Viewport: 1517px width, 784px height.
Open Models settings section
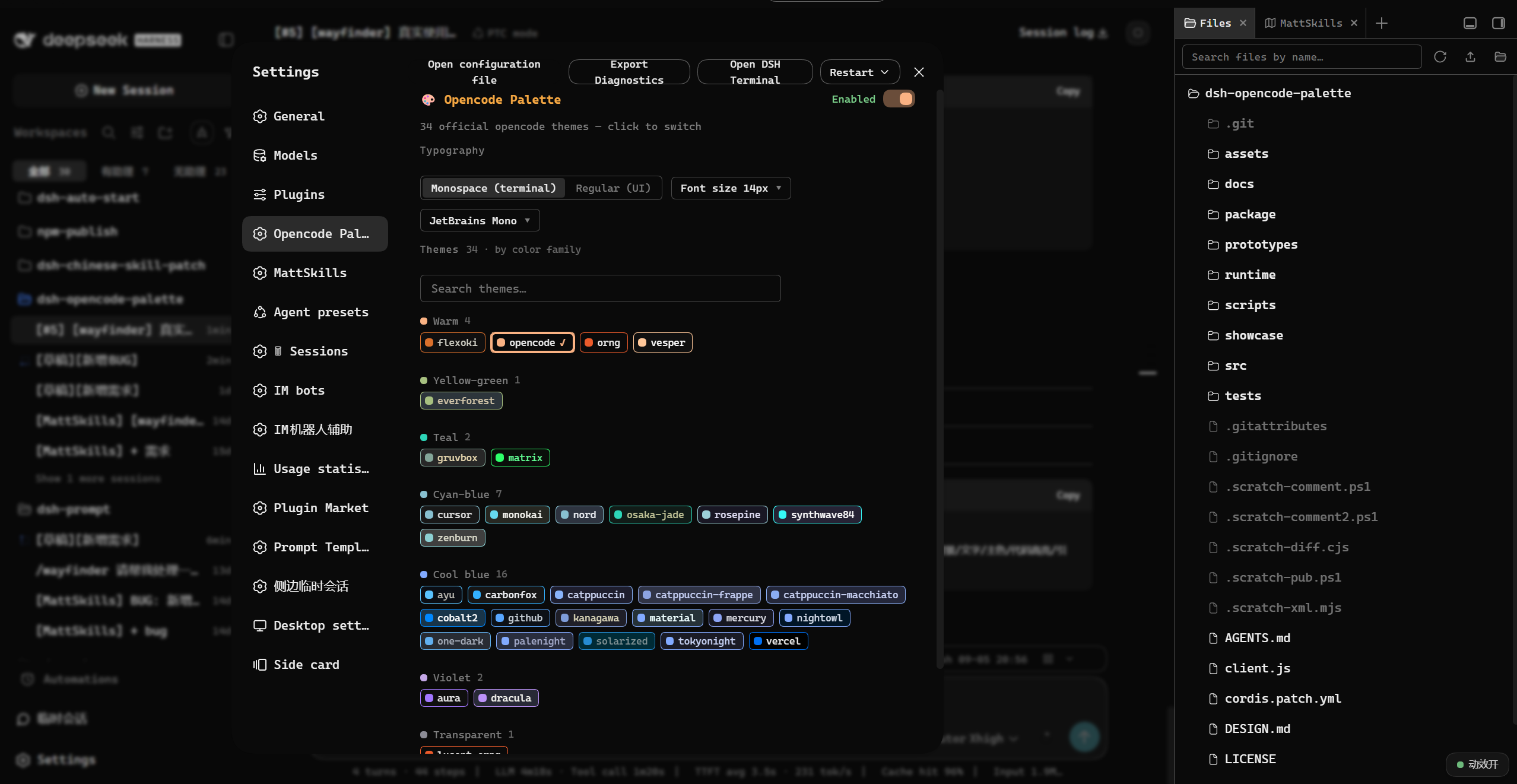pos(315,155)
